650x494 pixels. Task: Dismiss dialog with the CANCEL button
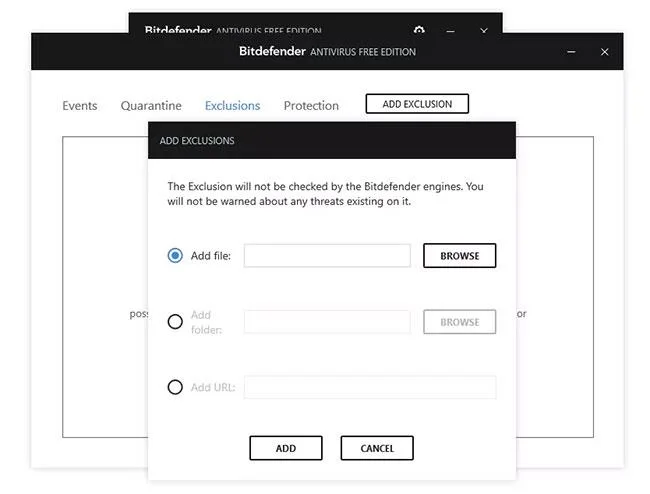pos(377,448)
